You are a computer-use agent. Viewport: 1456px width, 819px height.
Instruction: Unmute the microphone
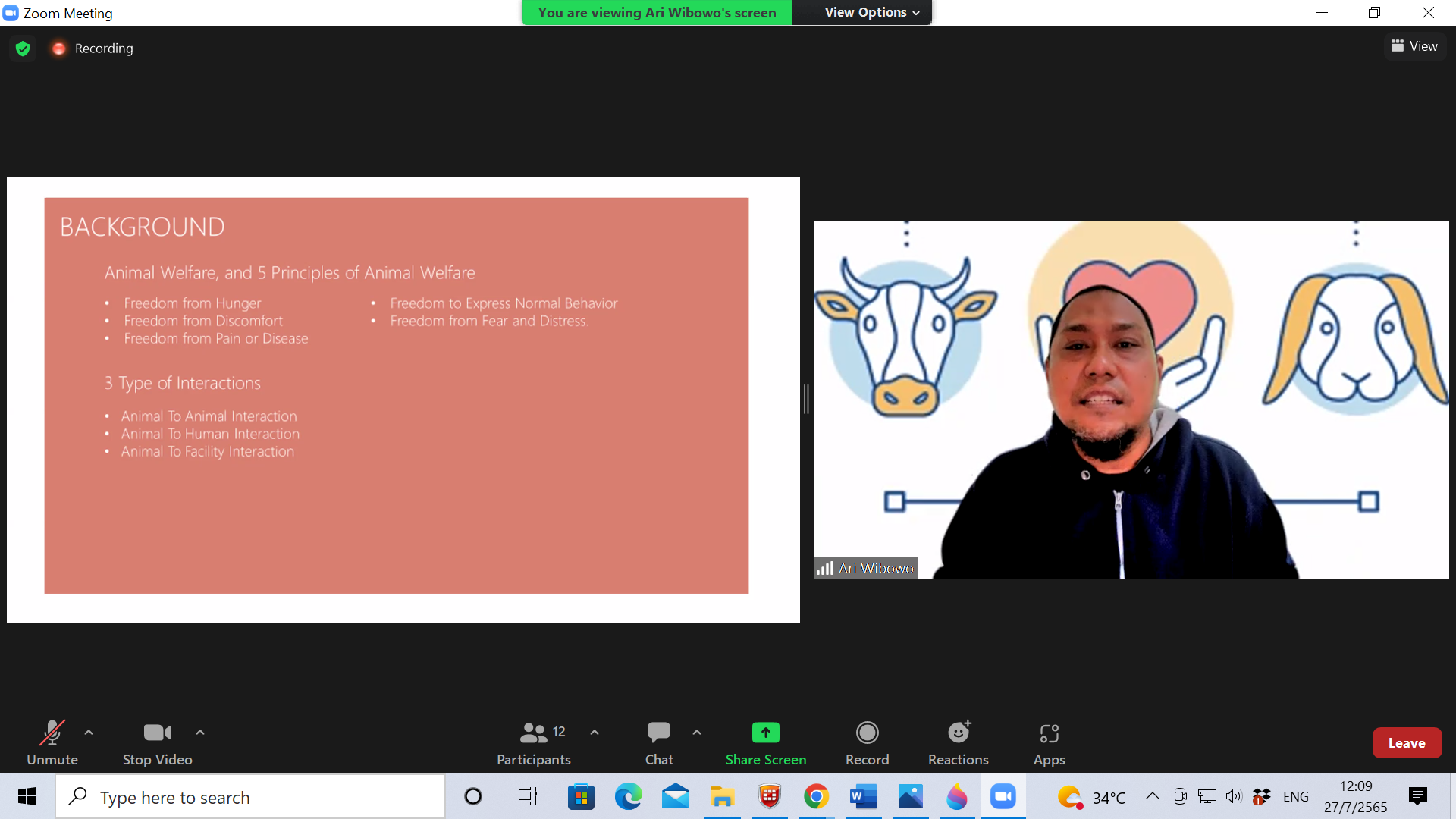(52, 742)
